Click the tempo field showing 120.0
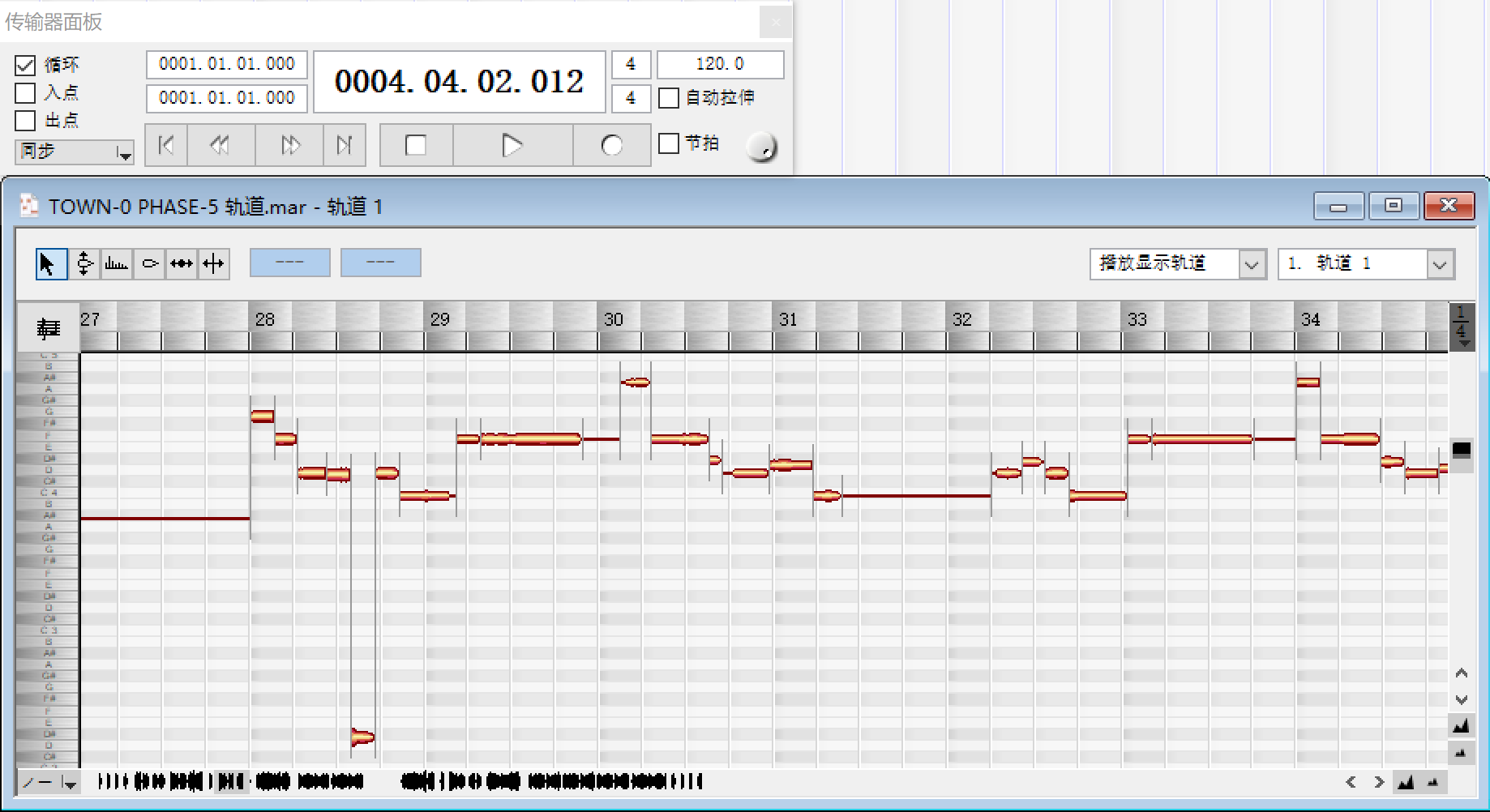 click(720, 64)
